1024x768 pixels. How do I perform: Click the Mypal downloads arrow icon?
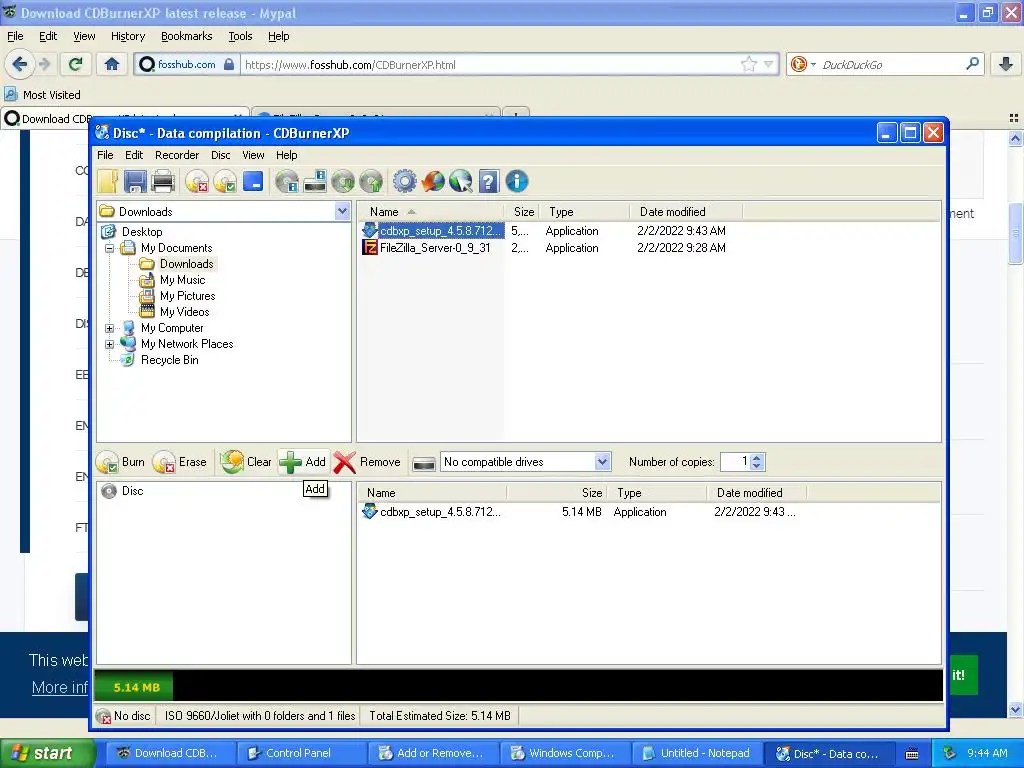1006,64
